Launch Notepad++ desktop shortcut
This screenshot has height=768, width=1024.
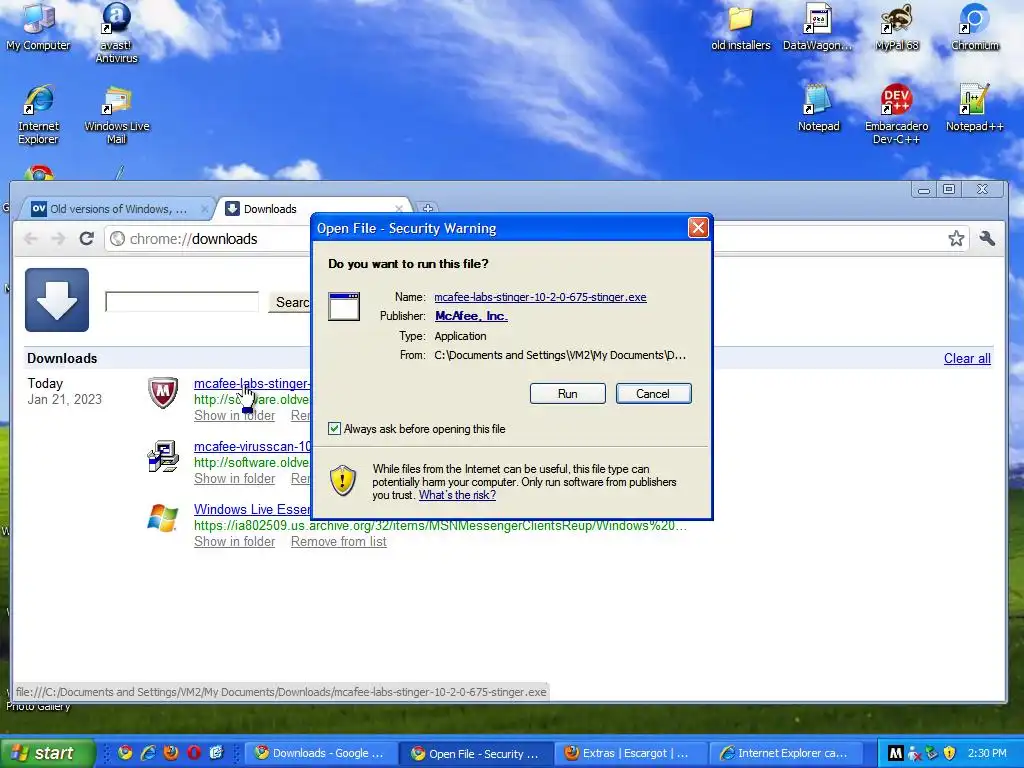974,108
